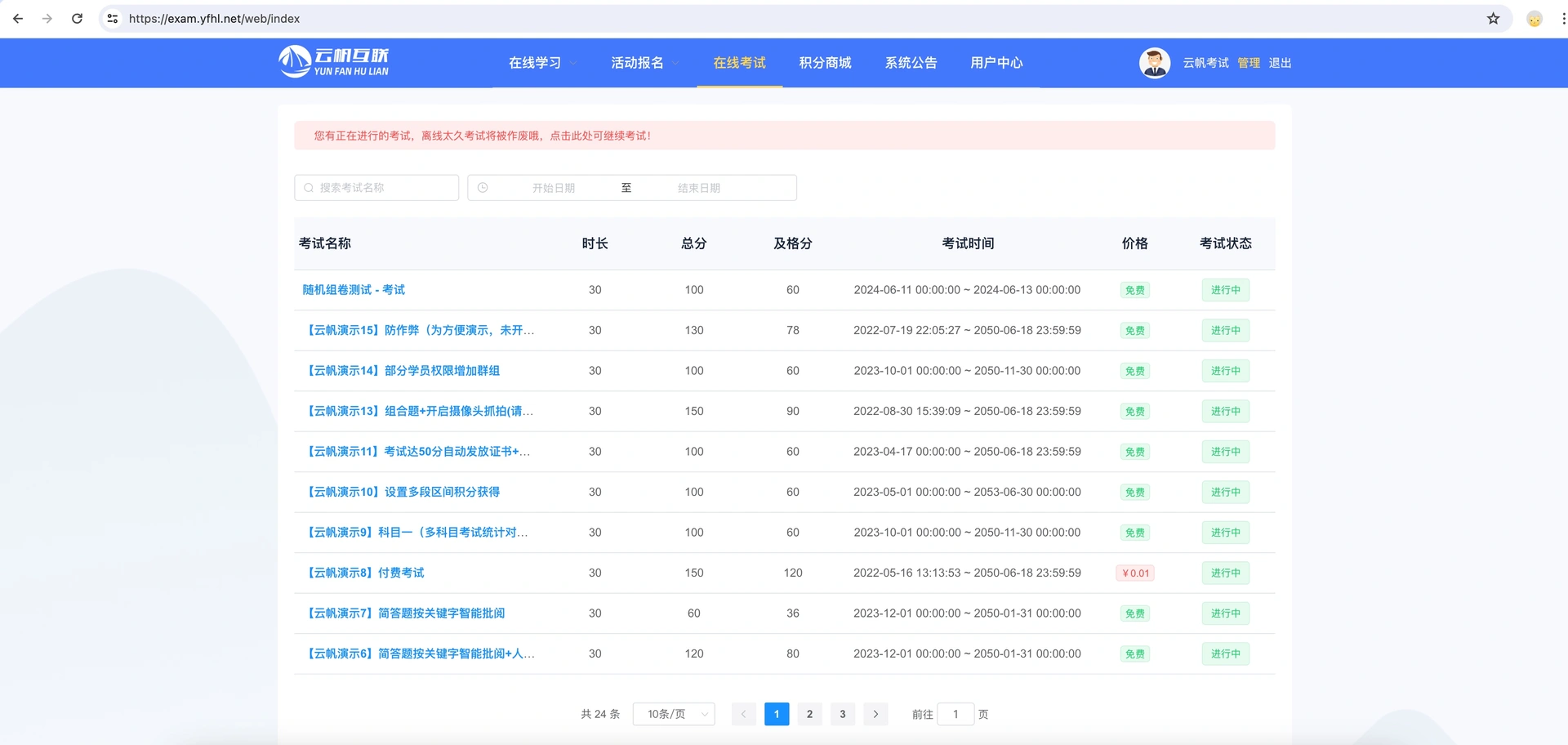Click the 开始日期 date field
Image resolution: width=1568 pixels, height=745 pixels.
click(554, 188)
